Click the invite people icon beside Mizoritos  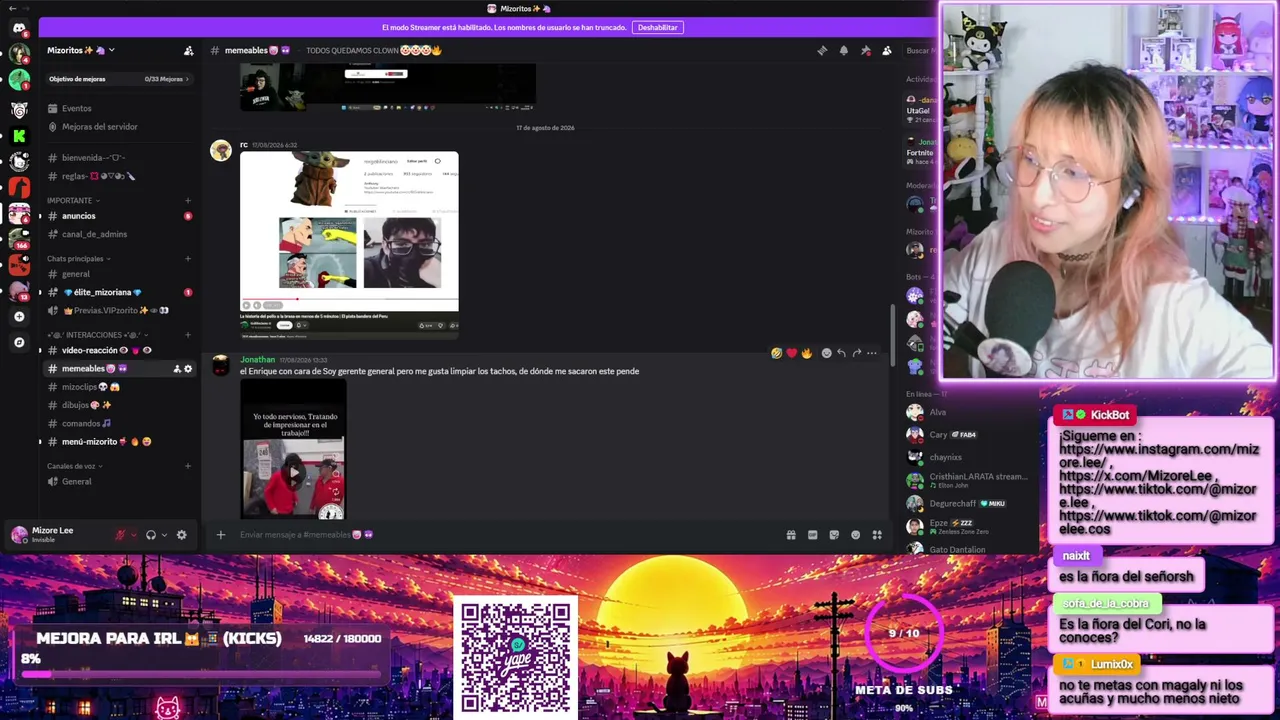coord(188,50)
